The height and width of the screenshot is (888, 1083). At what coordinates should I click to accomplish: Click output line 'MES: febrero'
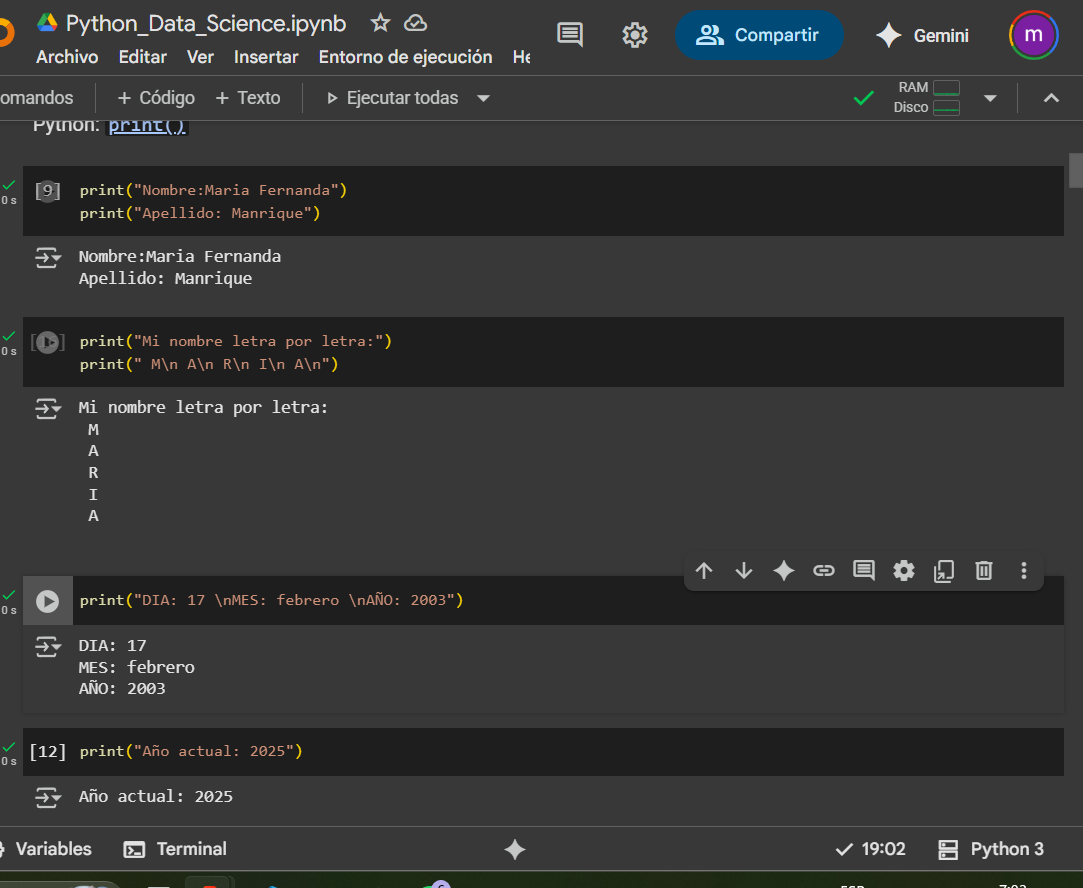click(137, 667)
